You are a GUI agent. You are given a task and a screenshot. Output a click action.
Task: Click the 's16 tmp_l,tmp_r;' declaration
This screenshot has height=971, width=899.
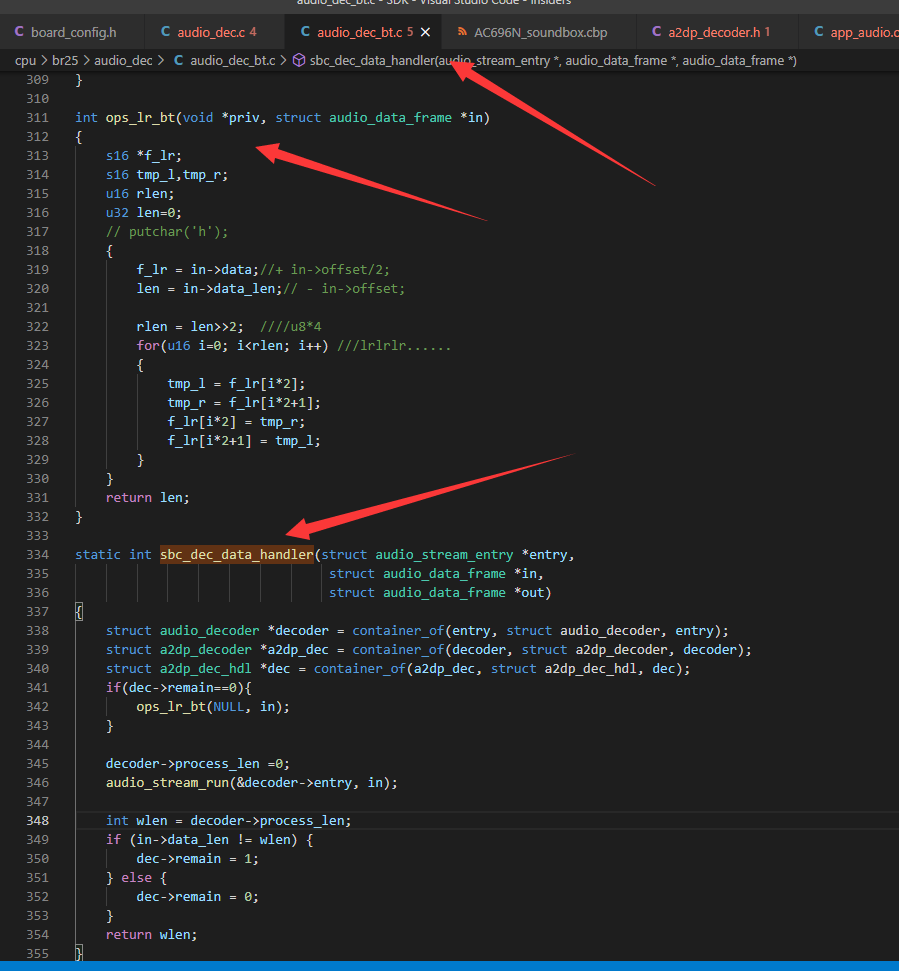point(167,175)
